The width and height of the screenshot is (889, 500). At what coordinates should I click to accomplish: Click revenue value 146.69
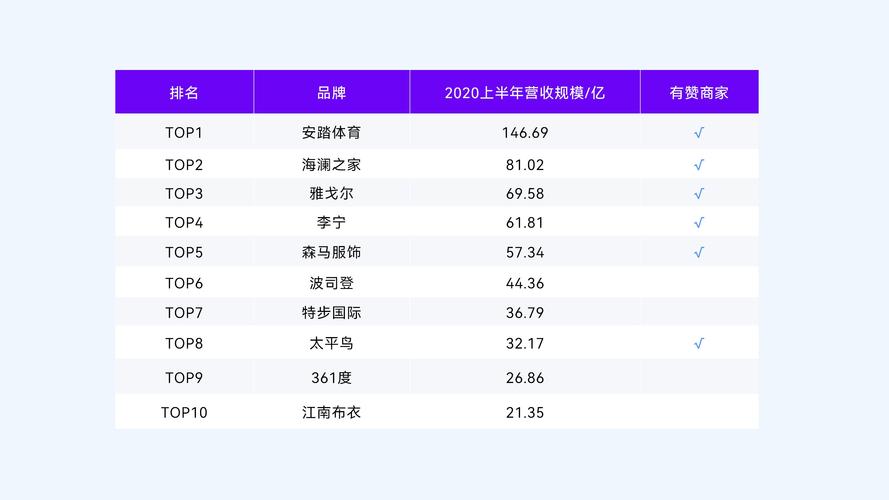(524, 133)
